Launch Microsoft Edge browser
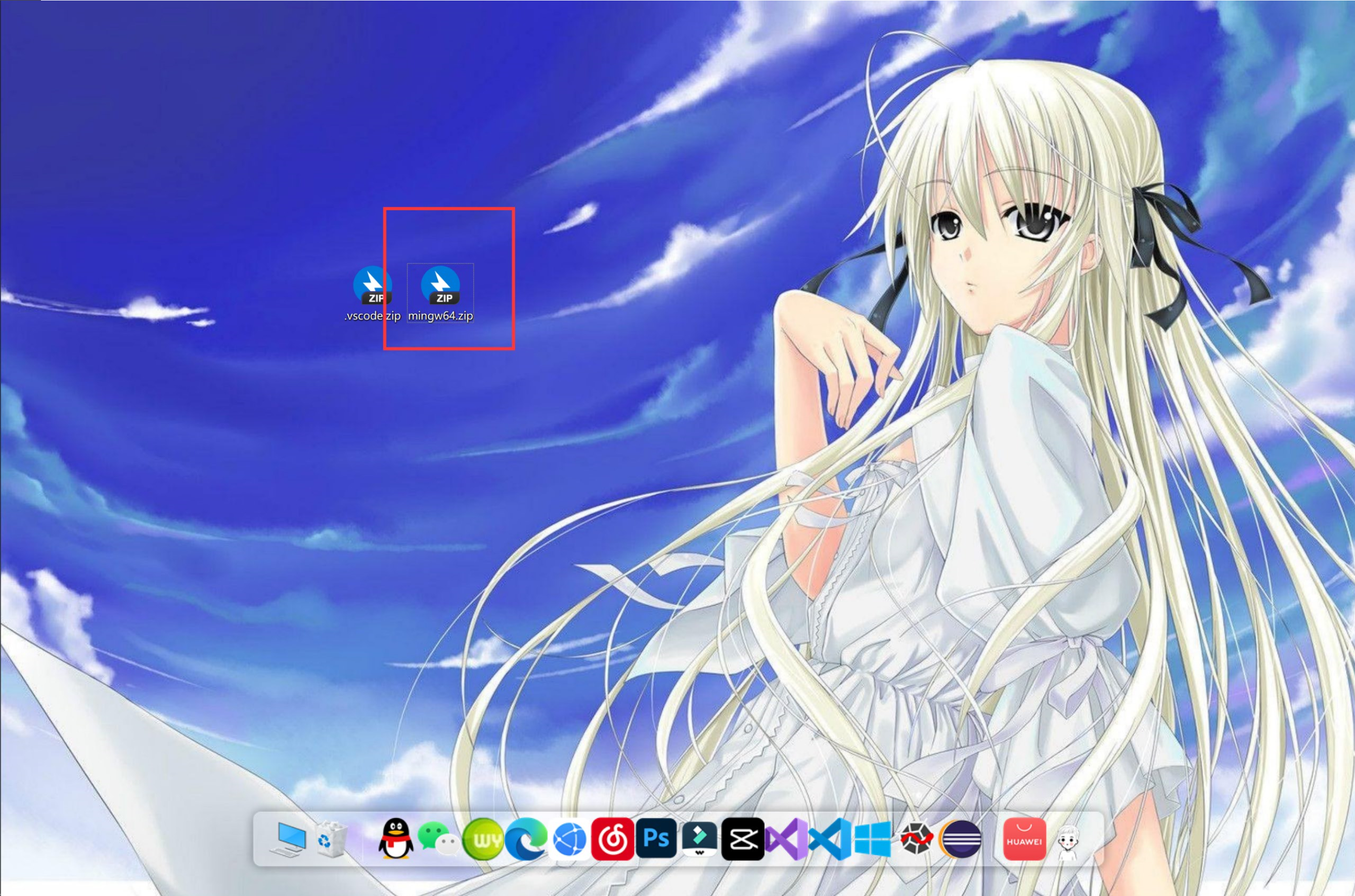 point(525,839)
